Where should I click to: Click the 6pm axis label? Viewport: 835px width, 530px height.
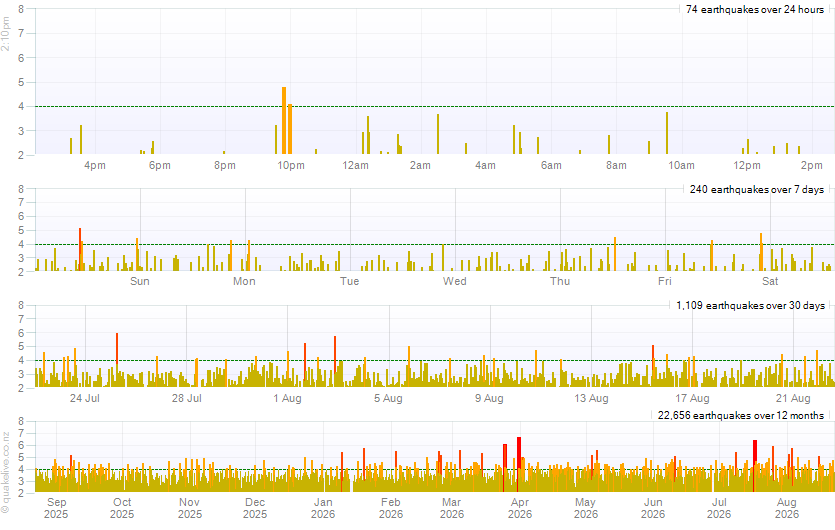[160, 166]
